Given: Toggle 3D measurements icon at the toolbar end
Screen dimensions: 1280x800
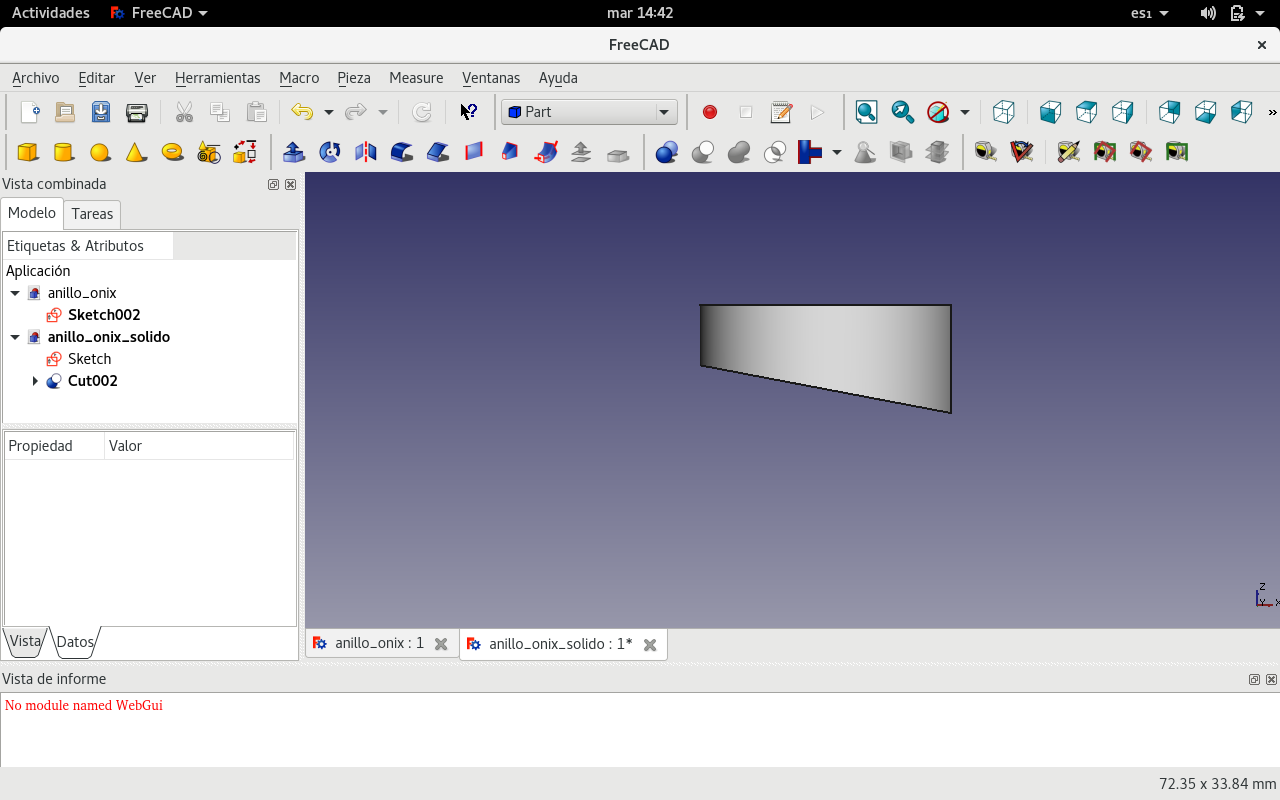Looking at the screenshot, I should (x=1176, y=152).
